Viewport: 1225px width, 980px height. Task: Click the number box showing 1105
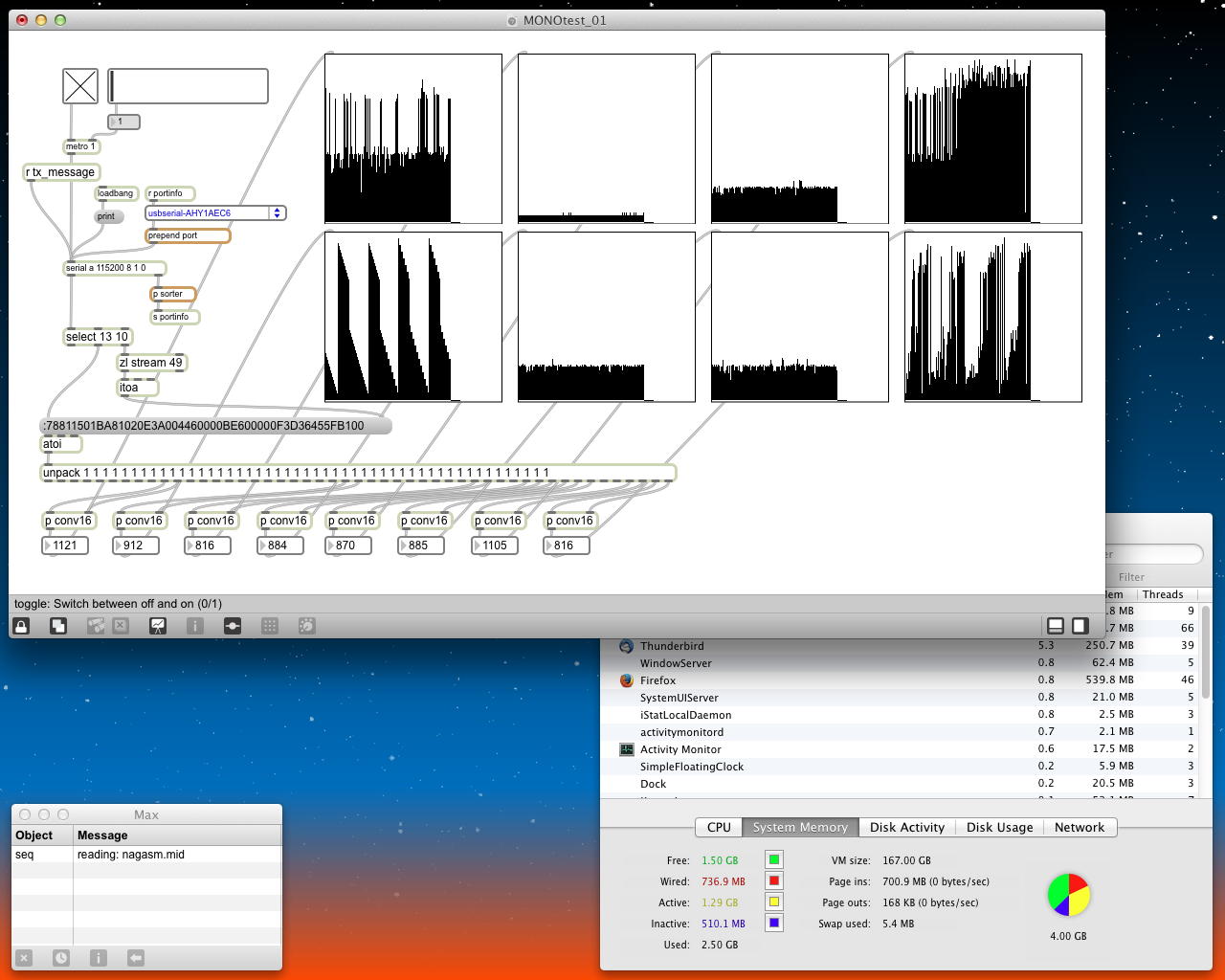[495, 546]
